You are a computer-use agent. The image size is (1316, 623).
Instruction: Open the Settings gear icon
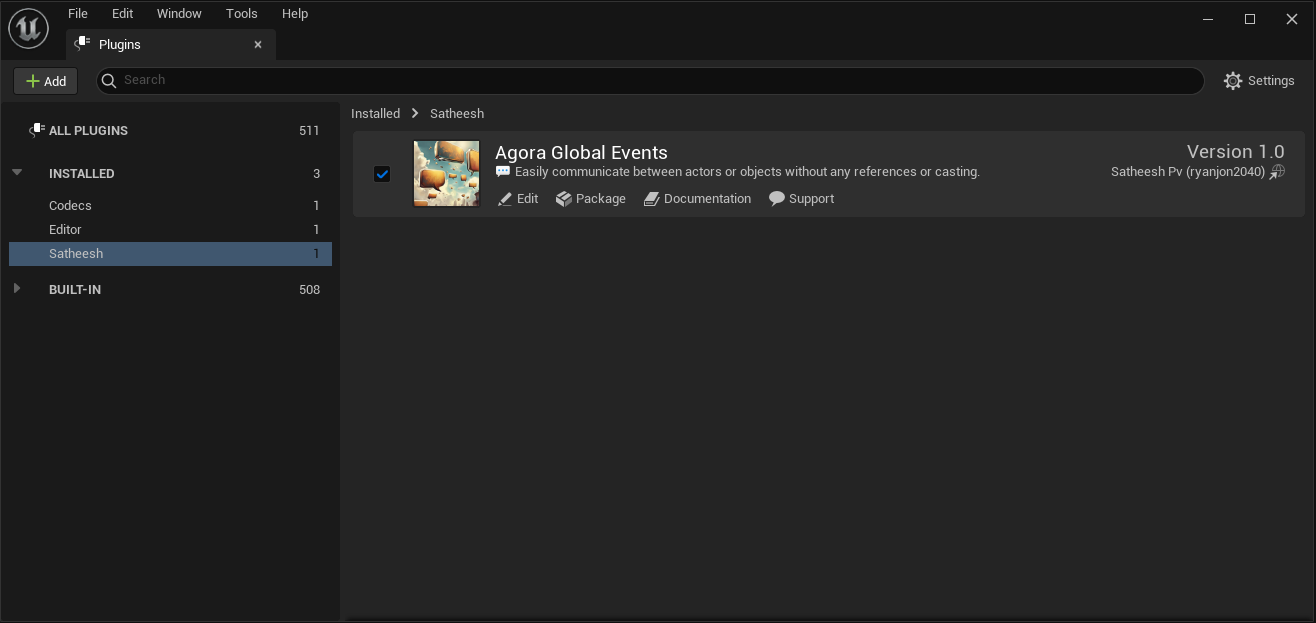1233,81
